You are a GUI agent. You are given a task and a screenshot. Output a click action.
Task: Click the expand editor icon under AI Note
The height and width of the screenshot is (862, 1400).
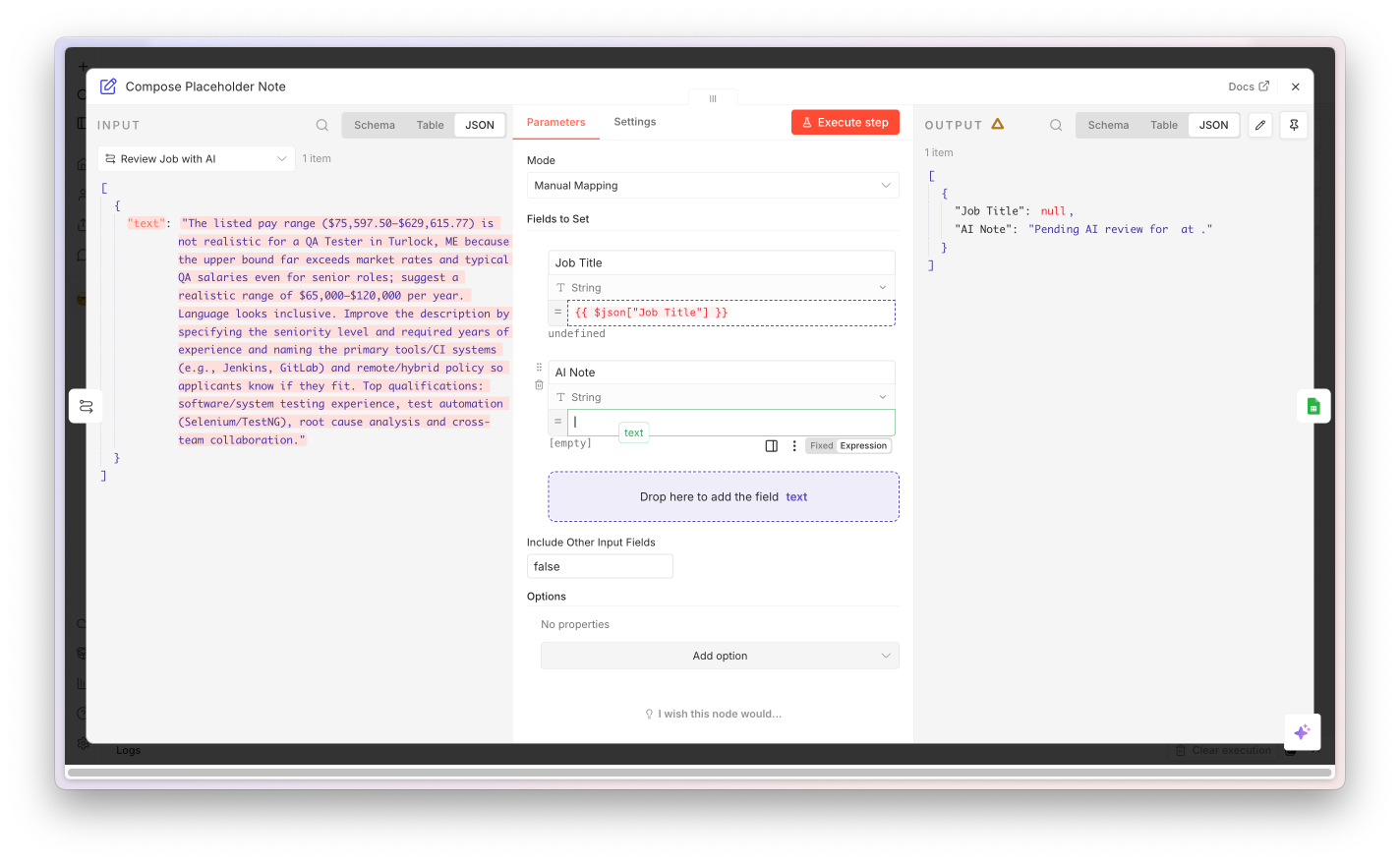tap(772, 446)
